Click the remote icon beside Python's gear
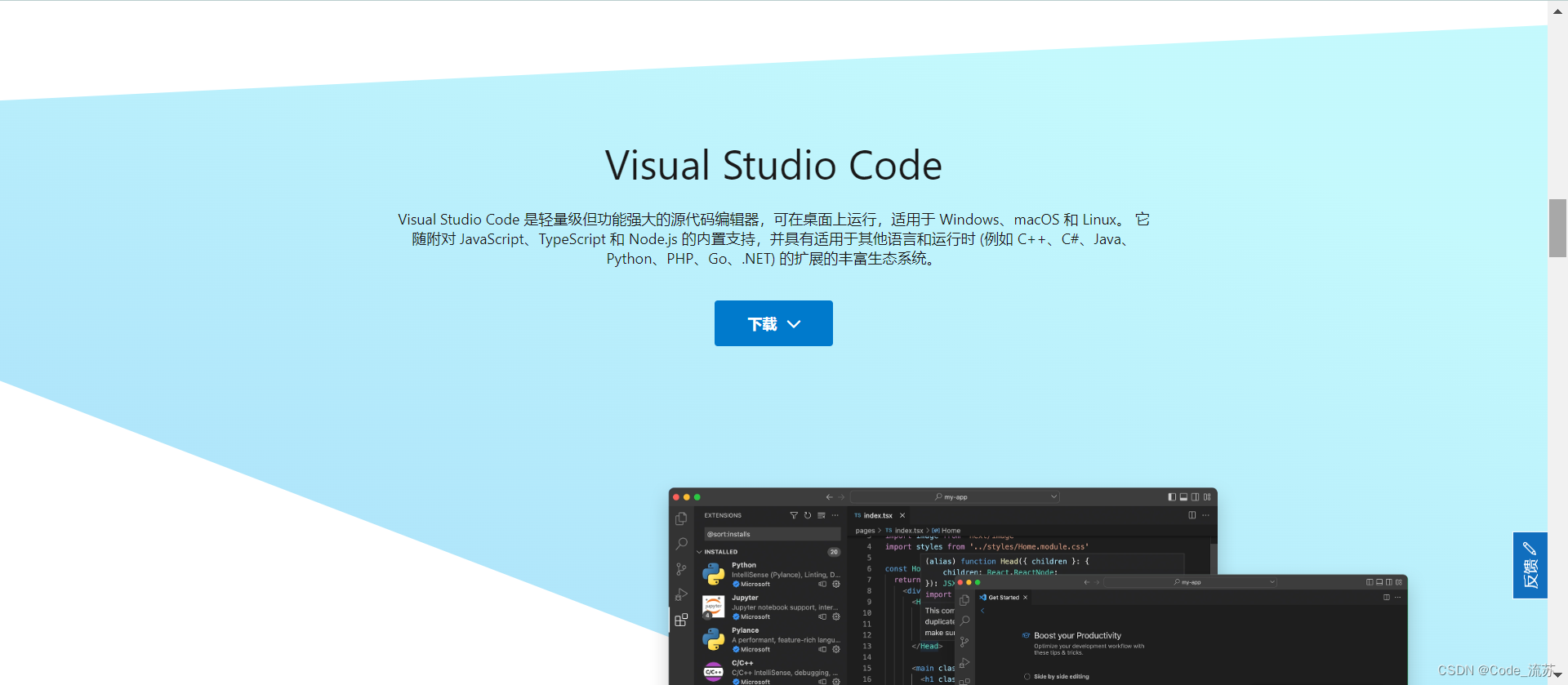The height and width of the screenshot is (685, 1568). click(822, 584)
